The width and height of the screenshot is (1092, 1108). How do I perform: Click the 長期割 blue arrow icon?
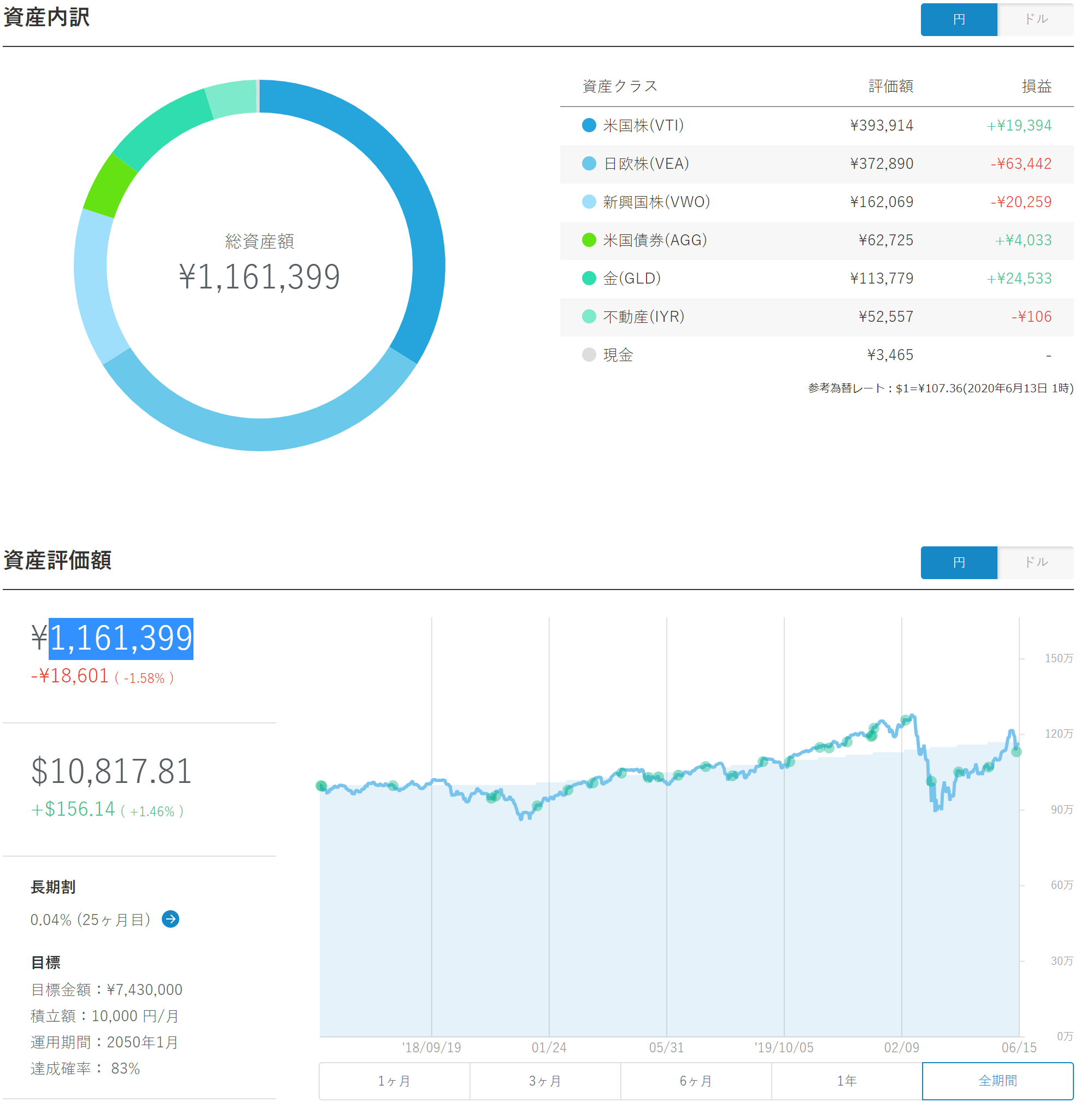[171, 919]
